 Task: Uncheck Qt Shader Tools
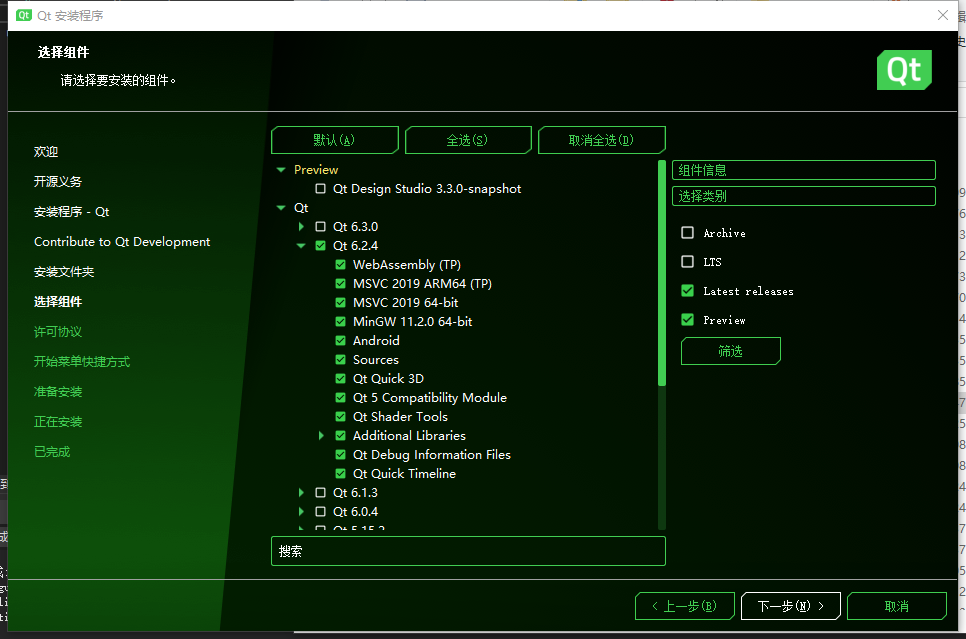click(340, 417)
